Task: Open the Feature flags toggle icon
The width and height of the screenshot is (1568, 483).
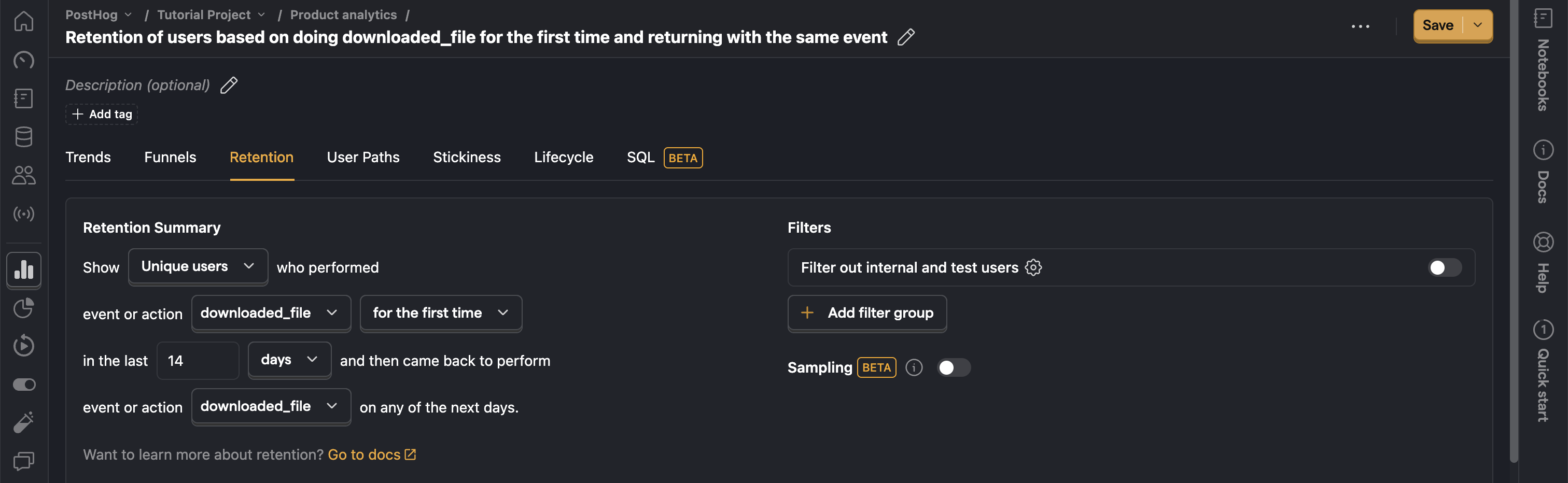Action: tap(24, 385)
